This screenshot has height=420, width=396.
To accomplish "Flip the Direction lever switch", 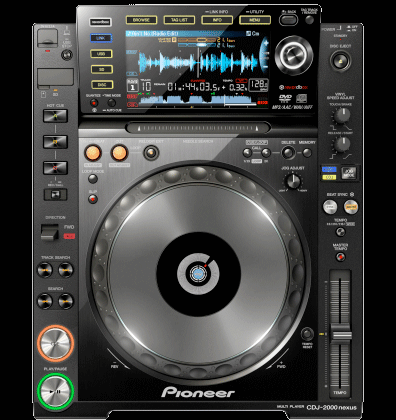I will tap(50, 232).
